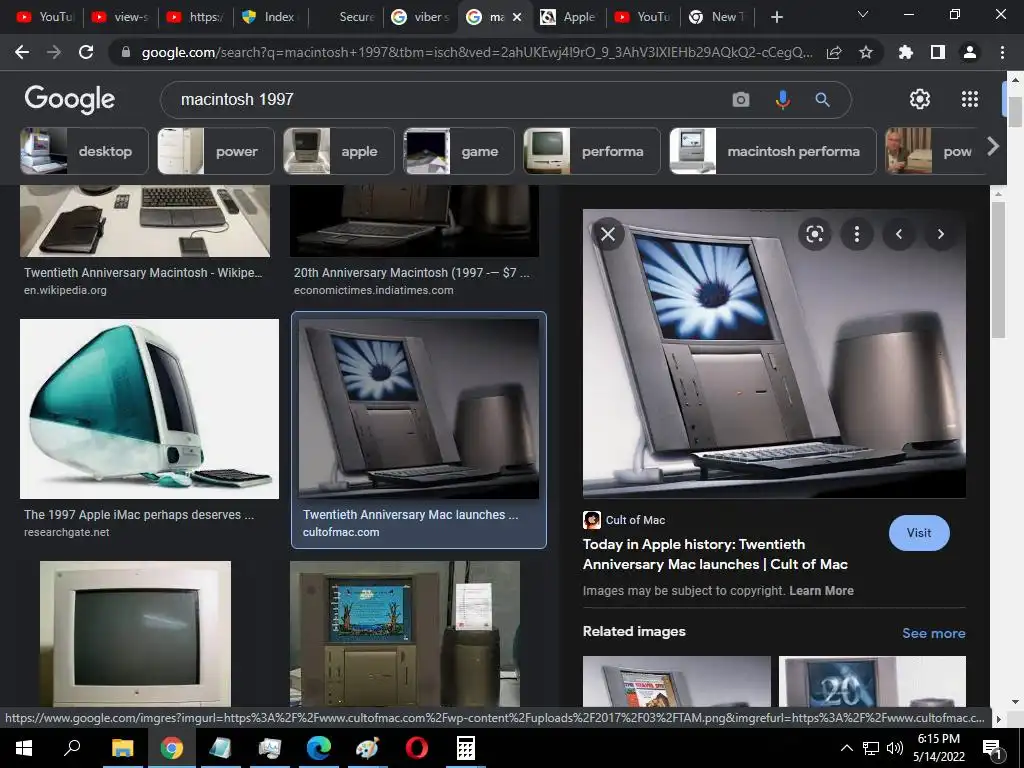Switch to the Apple tab
Screen dimensions: 1024x768
(x=568, y=17)
